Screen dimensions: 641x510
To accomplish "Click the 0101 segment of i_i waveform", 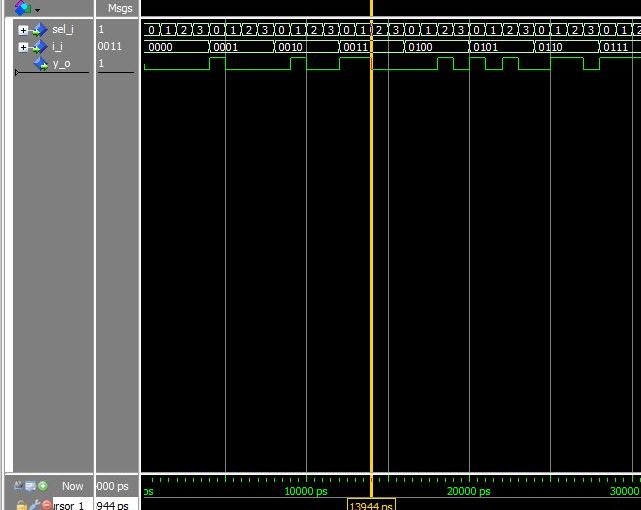I will coord(502,47).
